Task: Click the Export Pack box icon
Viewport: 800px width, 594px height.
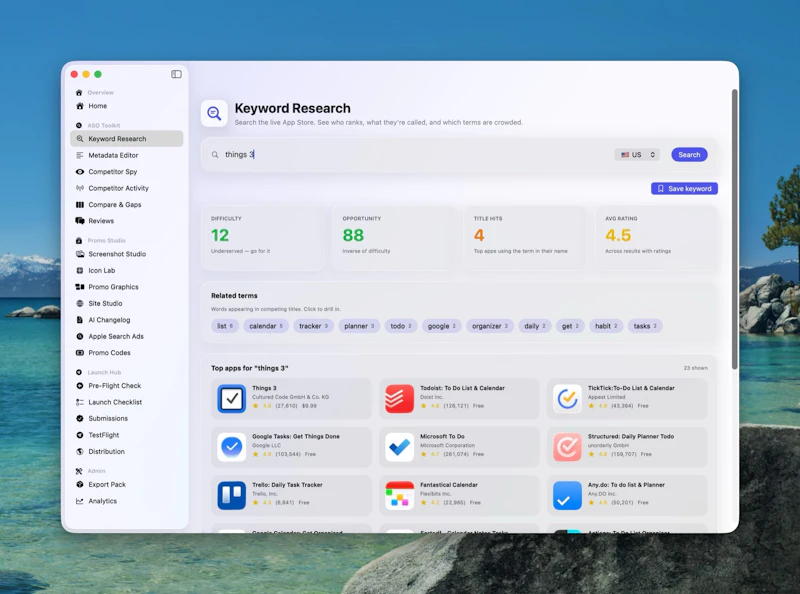Action: (80, 484)
